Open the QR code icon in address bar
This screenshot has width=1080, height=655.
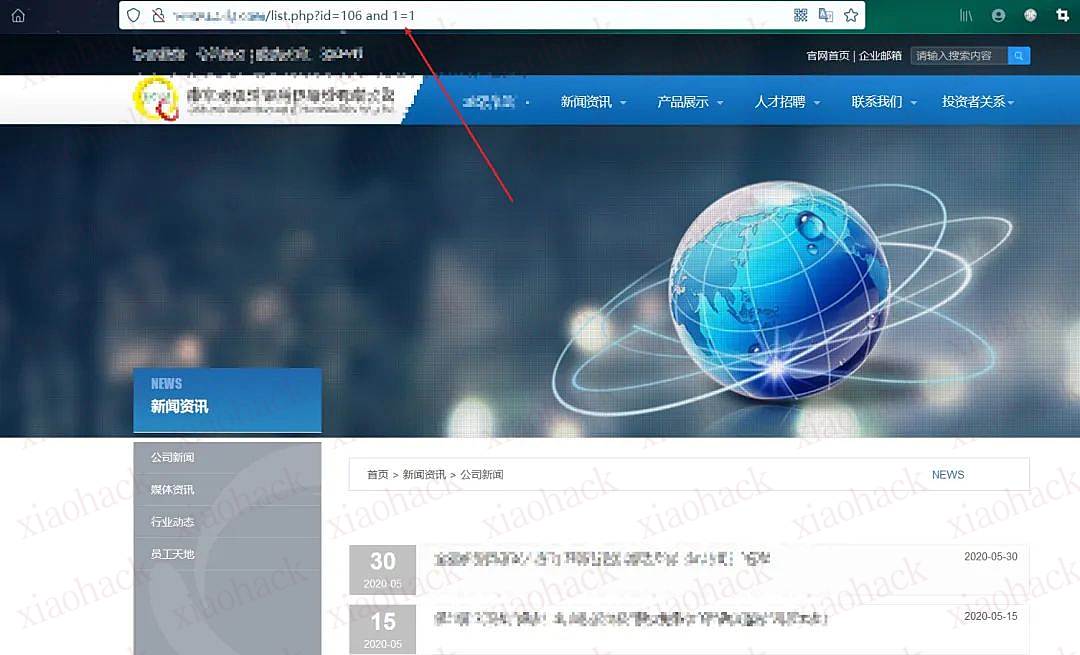click(800, 15)
